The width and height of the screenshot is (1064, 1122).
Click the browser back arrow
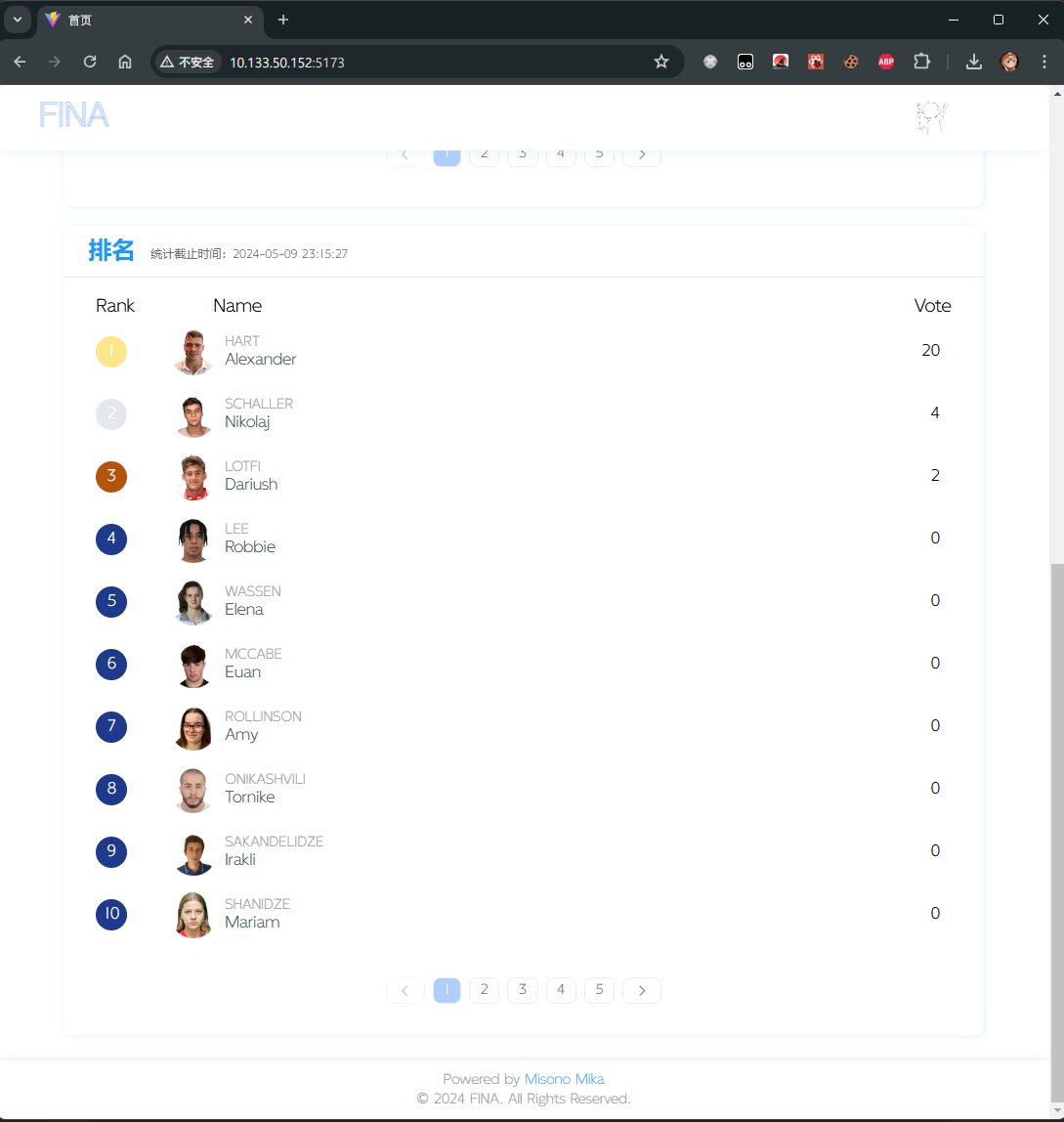click(x=21, y=63)
